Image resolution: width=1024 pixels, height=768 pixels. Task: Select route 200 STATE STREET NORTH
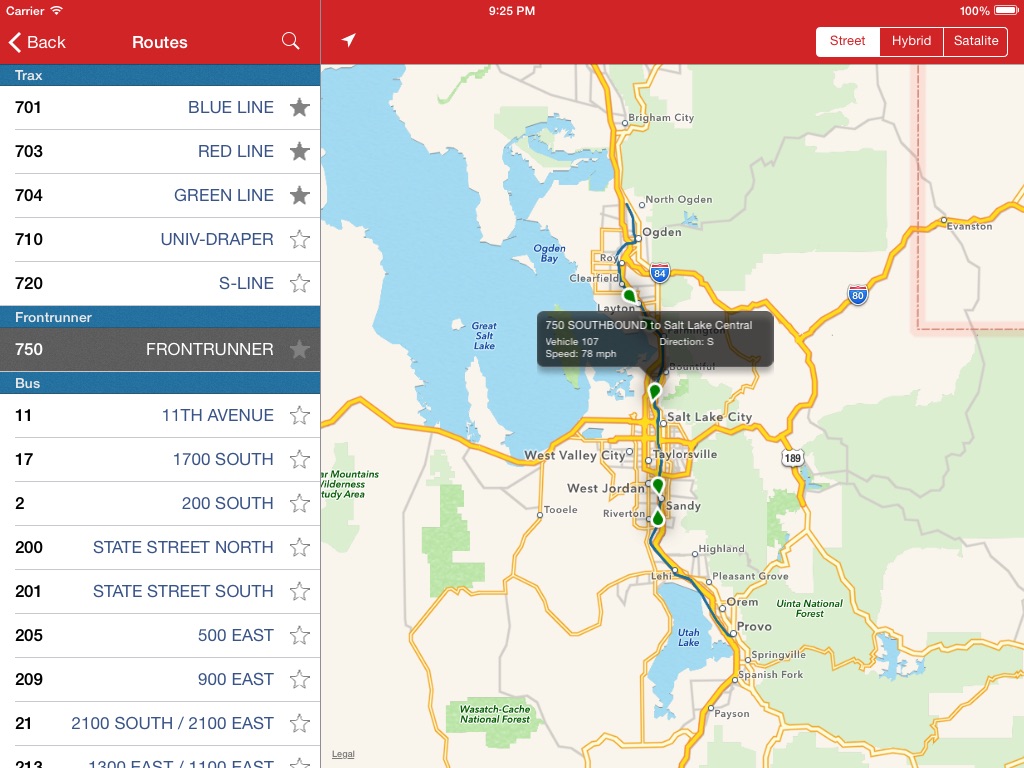(x=160, y=547)
